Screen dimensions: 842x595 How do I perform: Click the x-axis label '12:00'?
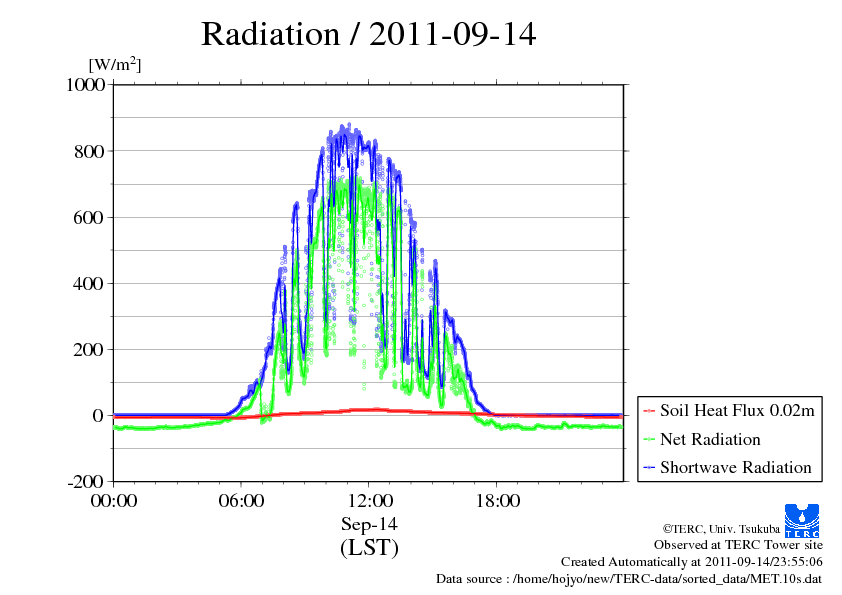tap(369, 501)
